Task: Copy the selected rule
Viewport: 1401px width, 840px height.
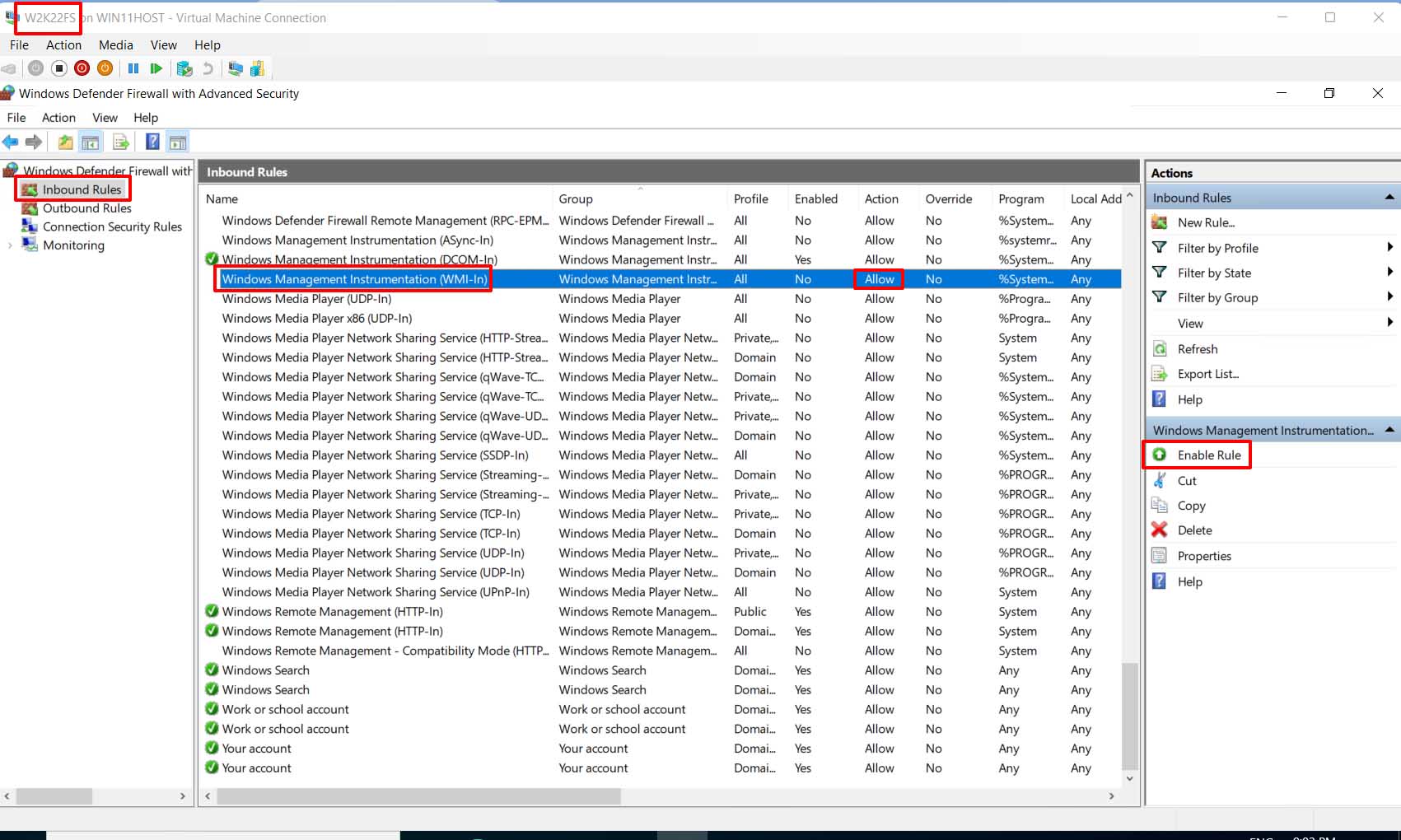Action: click(1191, 506)
